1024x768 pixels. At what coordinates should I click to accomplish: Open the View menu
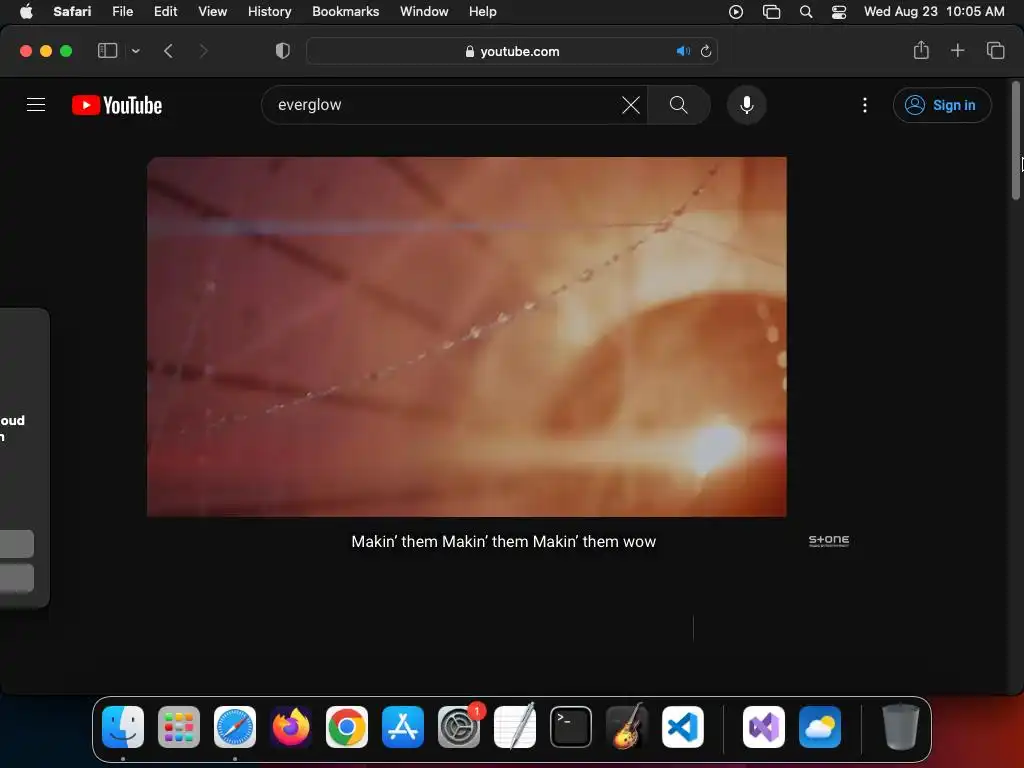pos(212,11)
